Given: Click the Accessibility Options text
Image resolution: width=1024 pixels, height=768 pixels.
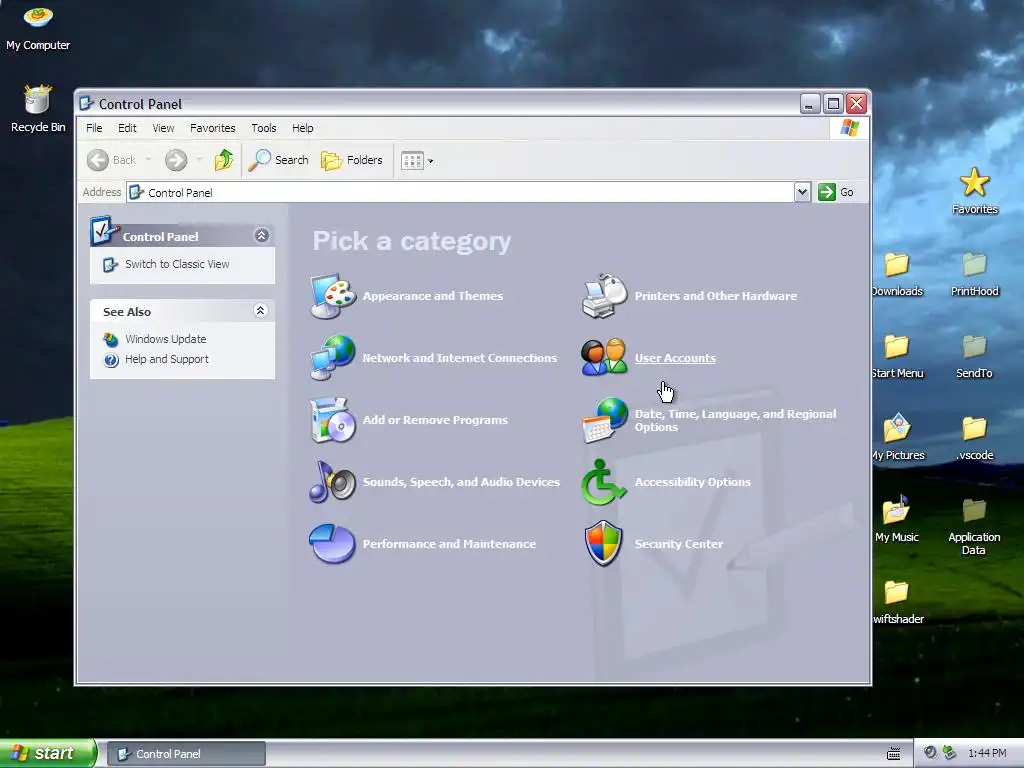Looking at the screenshot, I should [693, 482].
